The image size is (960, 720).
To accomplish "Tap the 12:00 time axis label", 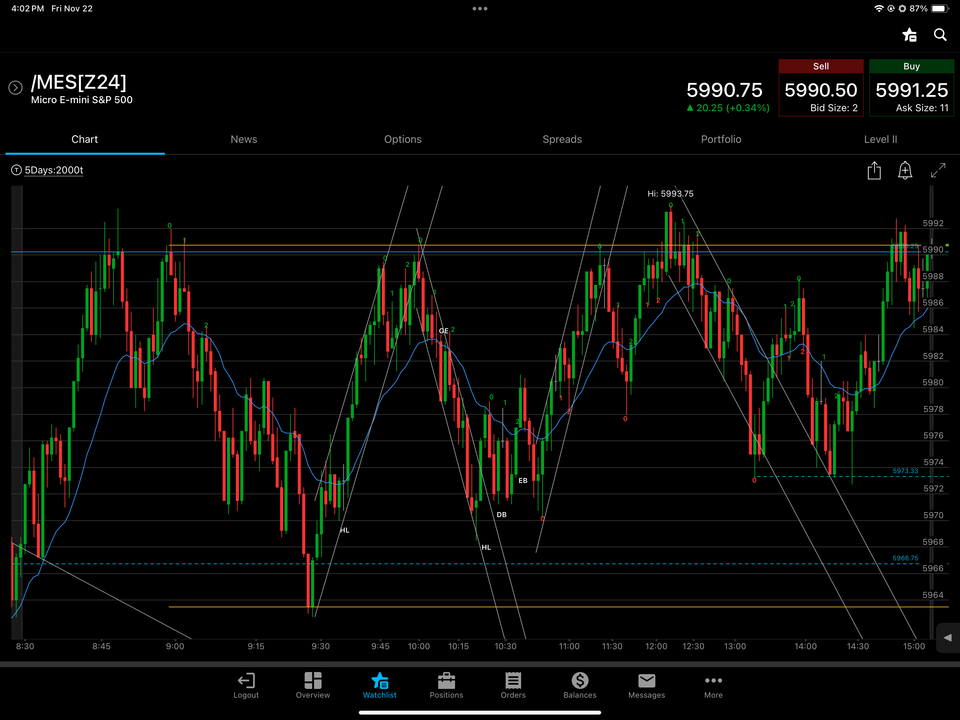I will click(656, 646).
